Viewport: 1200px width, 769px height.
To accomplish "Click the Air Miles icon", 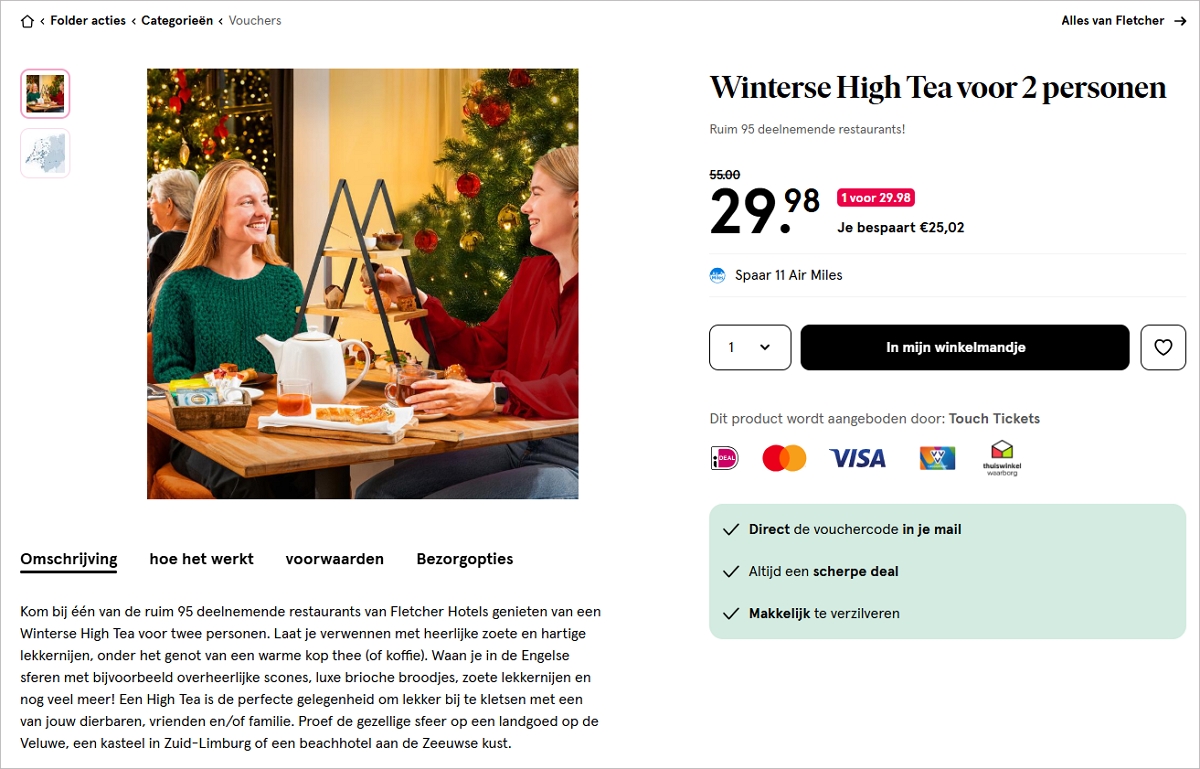I will click(x=717, y=275).
